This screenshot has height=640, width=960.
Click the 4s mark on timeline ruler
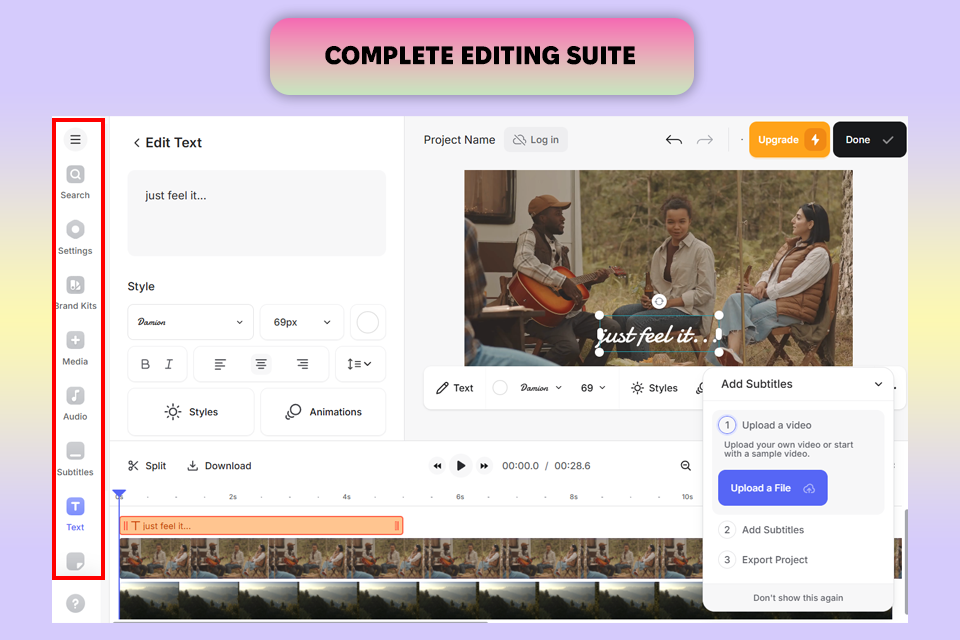[347, 497]
